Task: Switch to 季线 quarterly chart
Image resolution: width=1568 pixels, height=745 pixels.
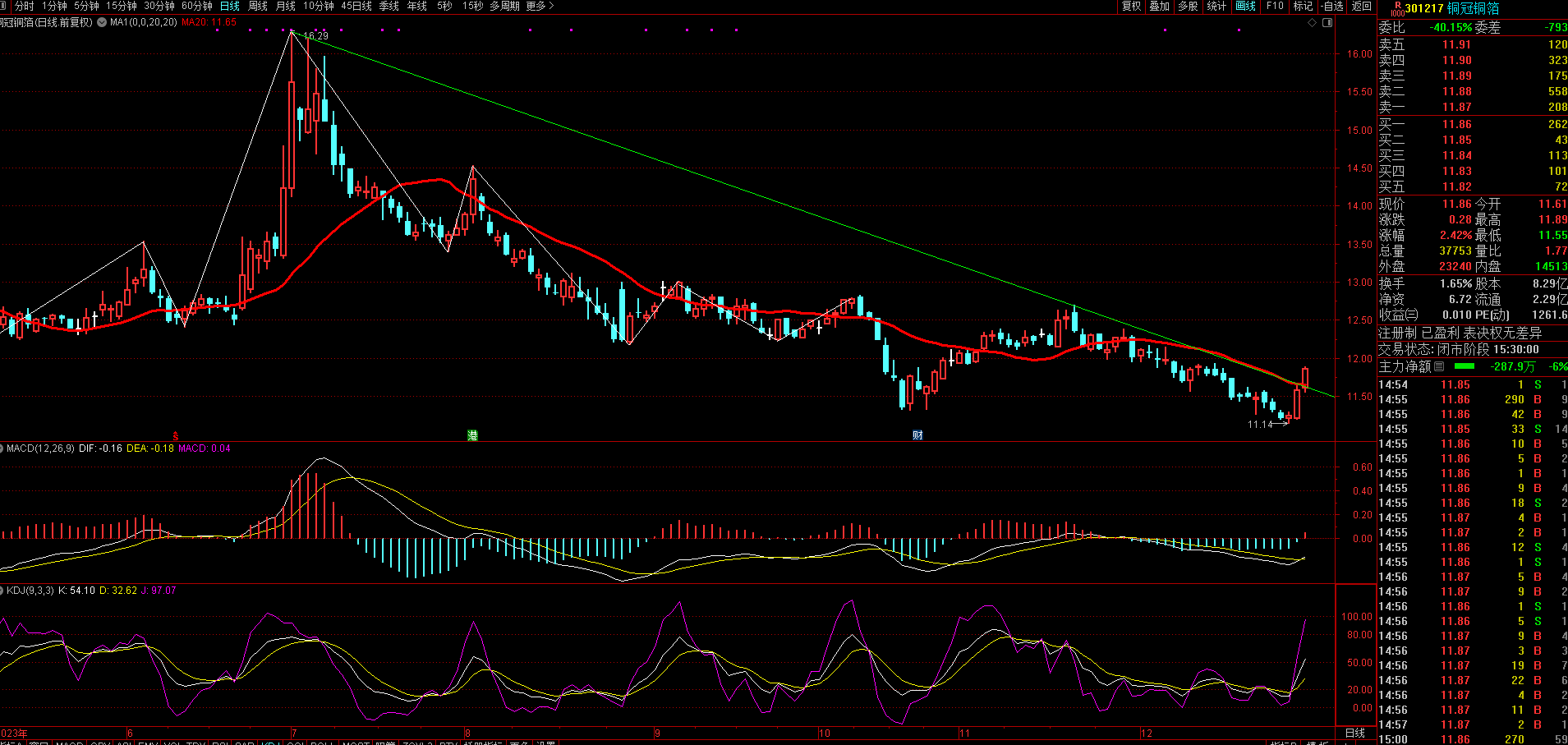Action: pyautogui.click(x=389, y=6)
